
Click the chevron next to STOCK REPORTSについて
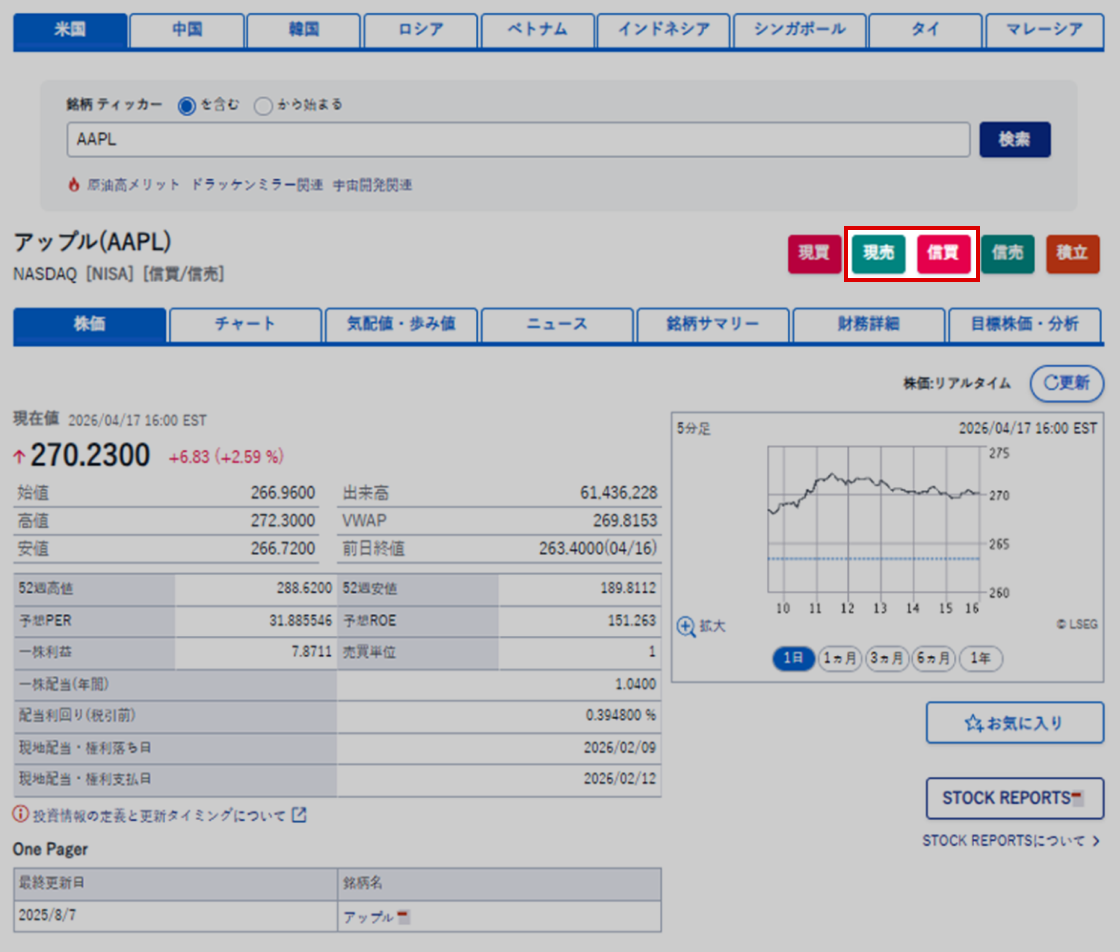click(x=1096, y=841)
